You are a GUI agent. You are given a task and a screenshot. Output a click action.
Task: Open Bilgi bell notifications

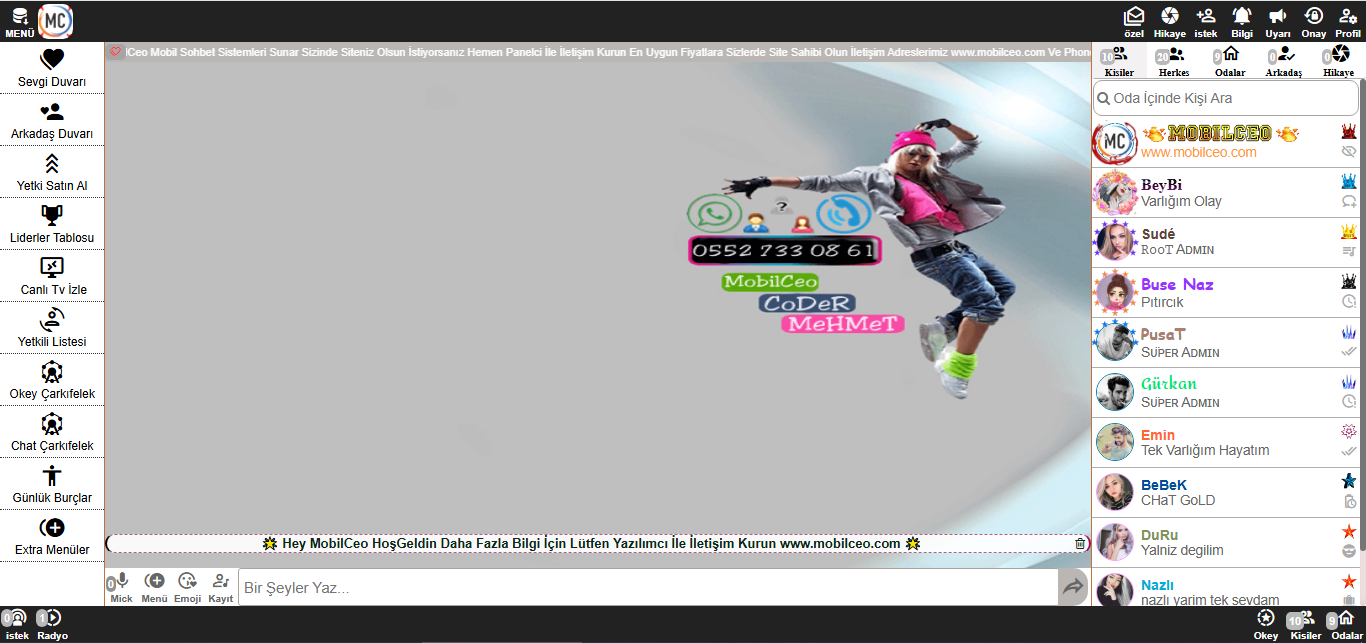[x=1242, y=21]
